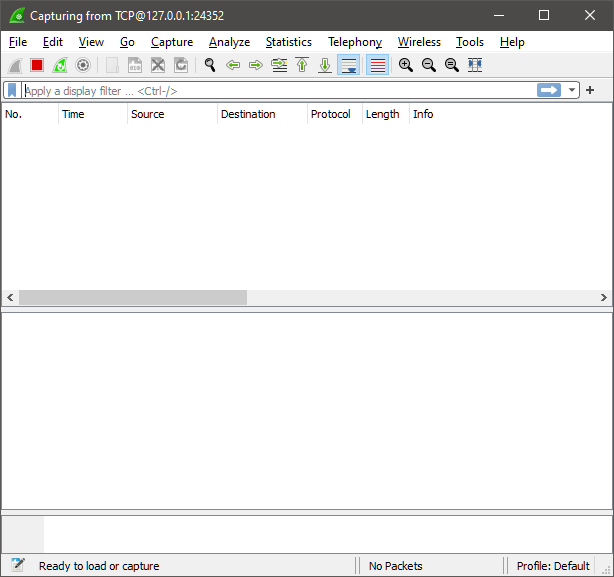Sort by the Protocol column header
Screen dimensions: 614x577
(x=335, y=114)
